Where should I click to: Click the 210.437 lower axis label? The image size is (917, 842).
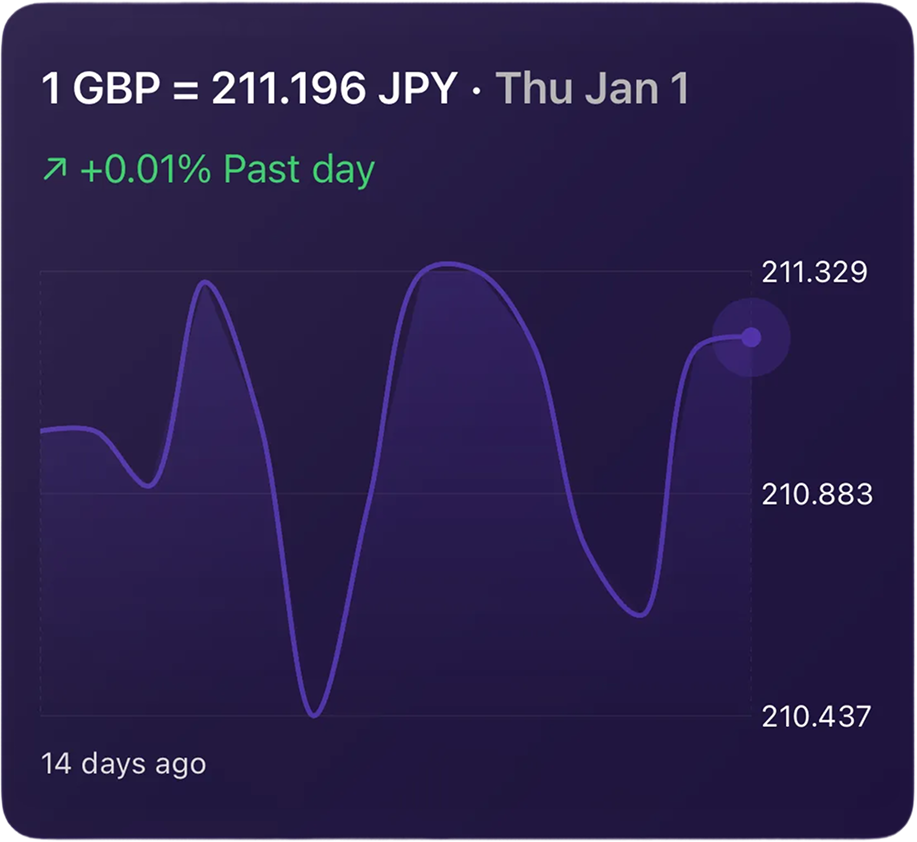pos(816,716)
